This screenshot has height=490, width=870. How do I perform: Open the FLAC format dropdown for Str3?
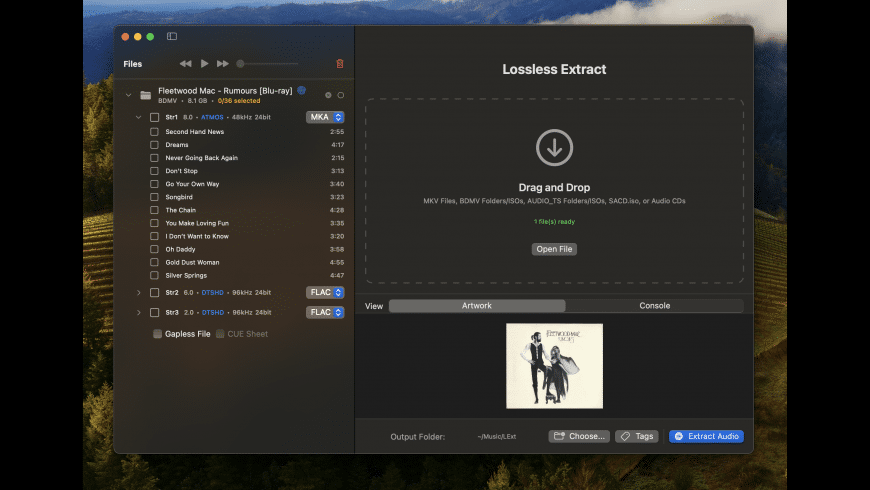[325, 312]
